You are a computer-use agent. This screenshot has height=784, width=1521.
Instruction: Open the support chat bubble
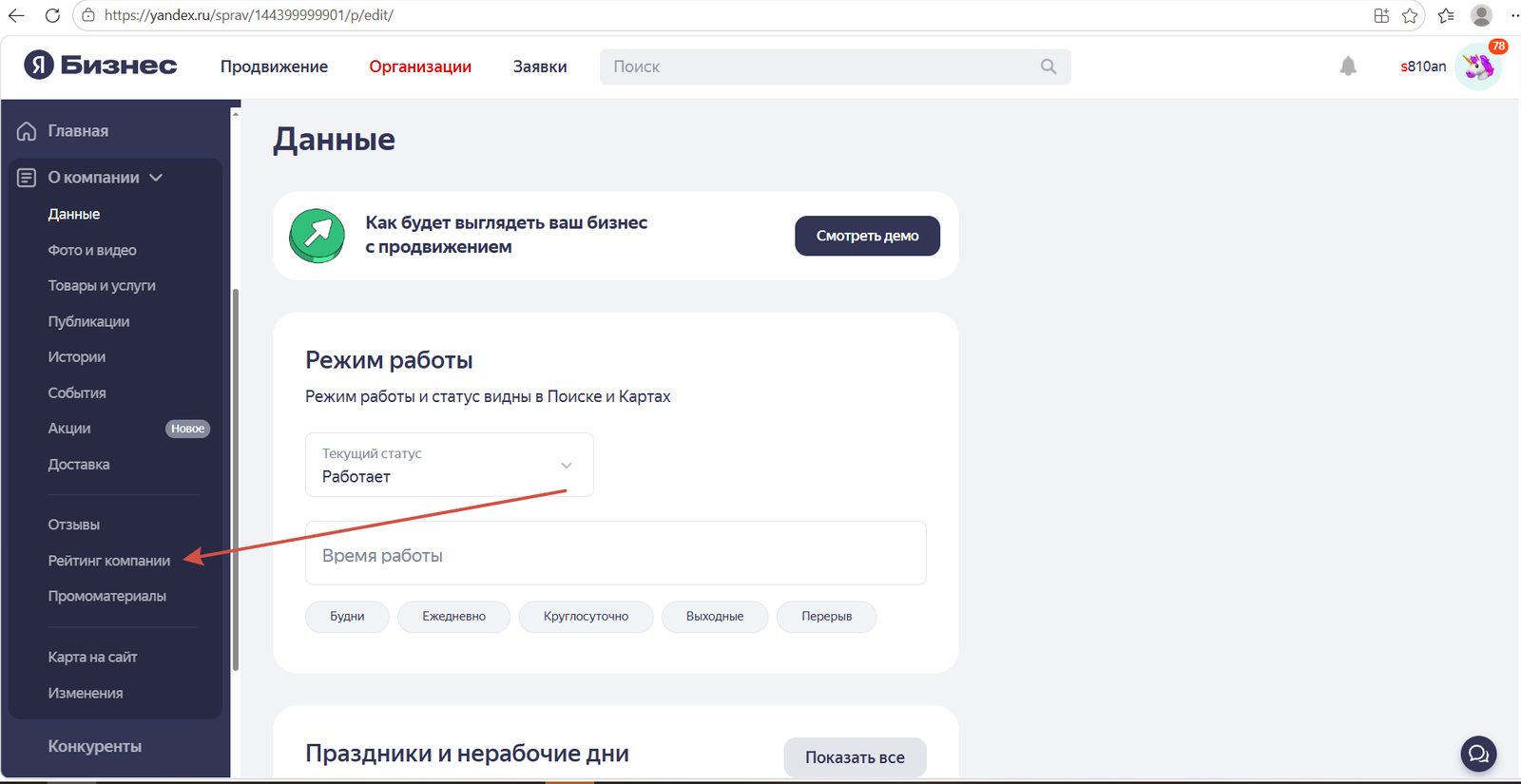(x=1478, y=755)
